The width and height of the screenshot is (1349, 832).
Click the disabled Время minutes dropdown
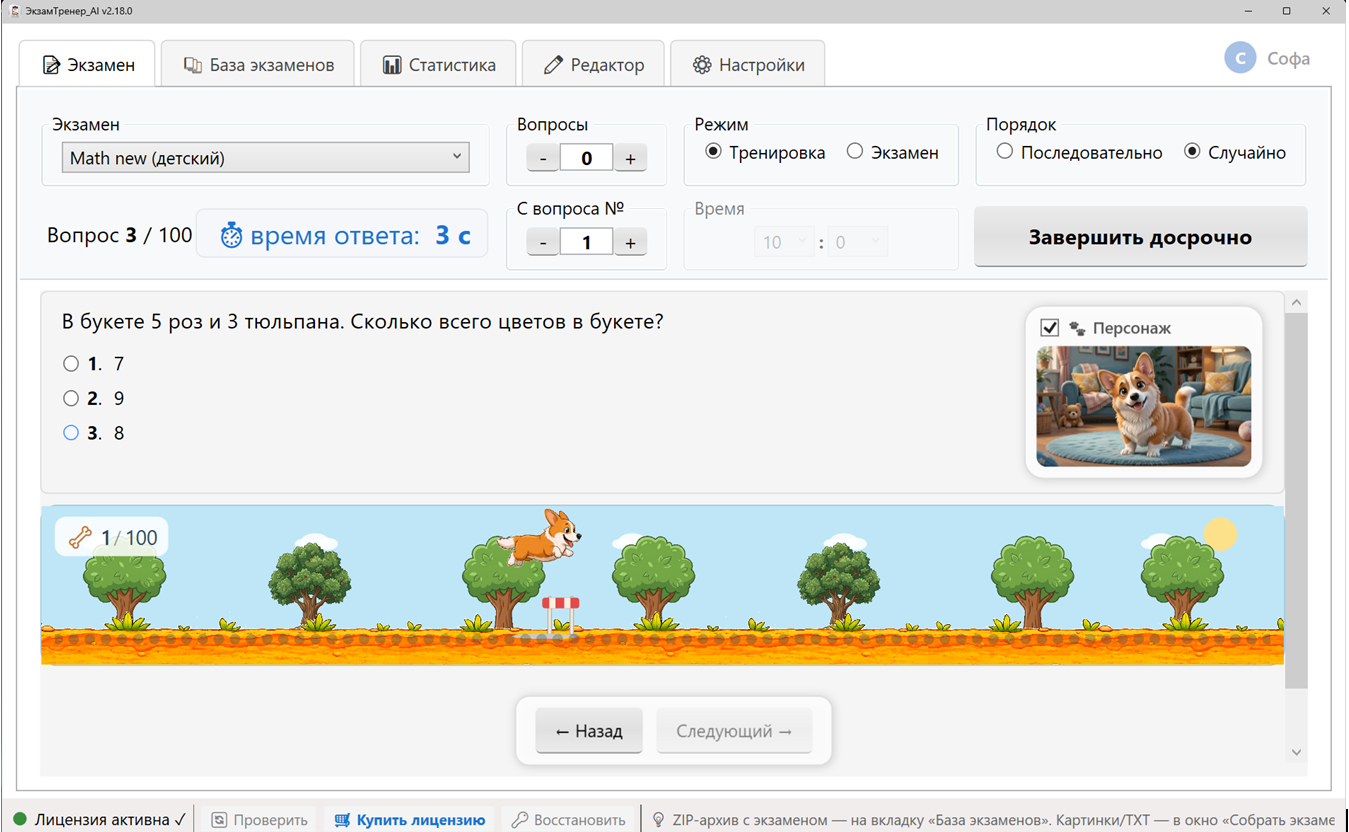point(783,242)
